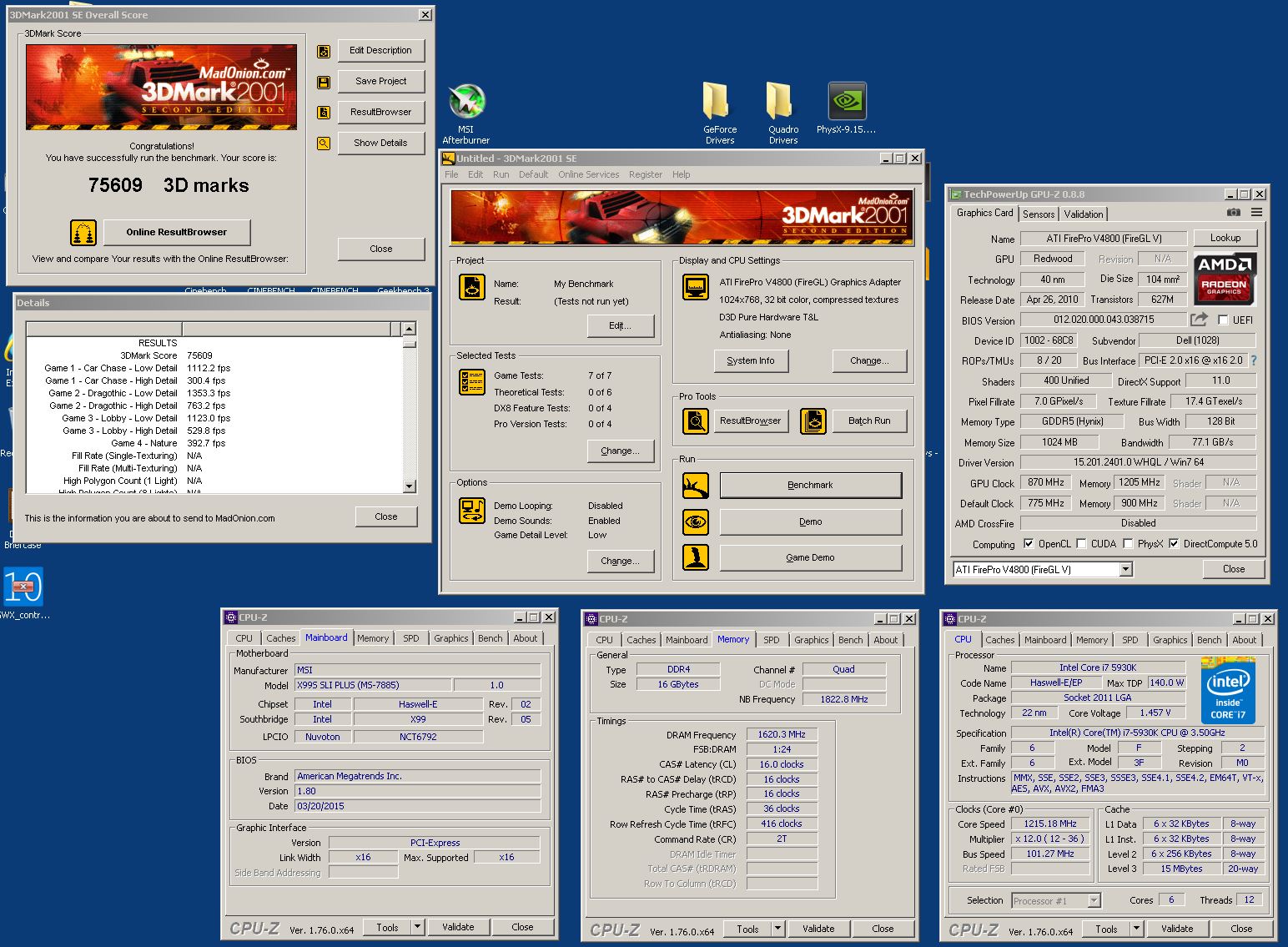Open Tools dropdown arrow in CPU tab CPU-Z
The image size is (1288, 947).
tap(1136, 929)
